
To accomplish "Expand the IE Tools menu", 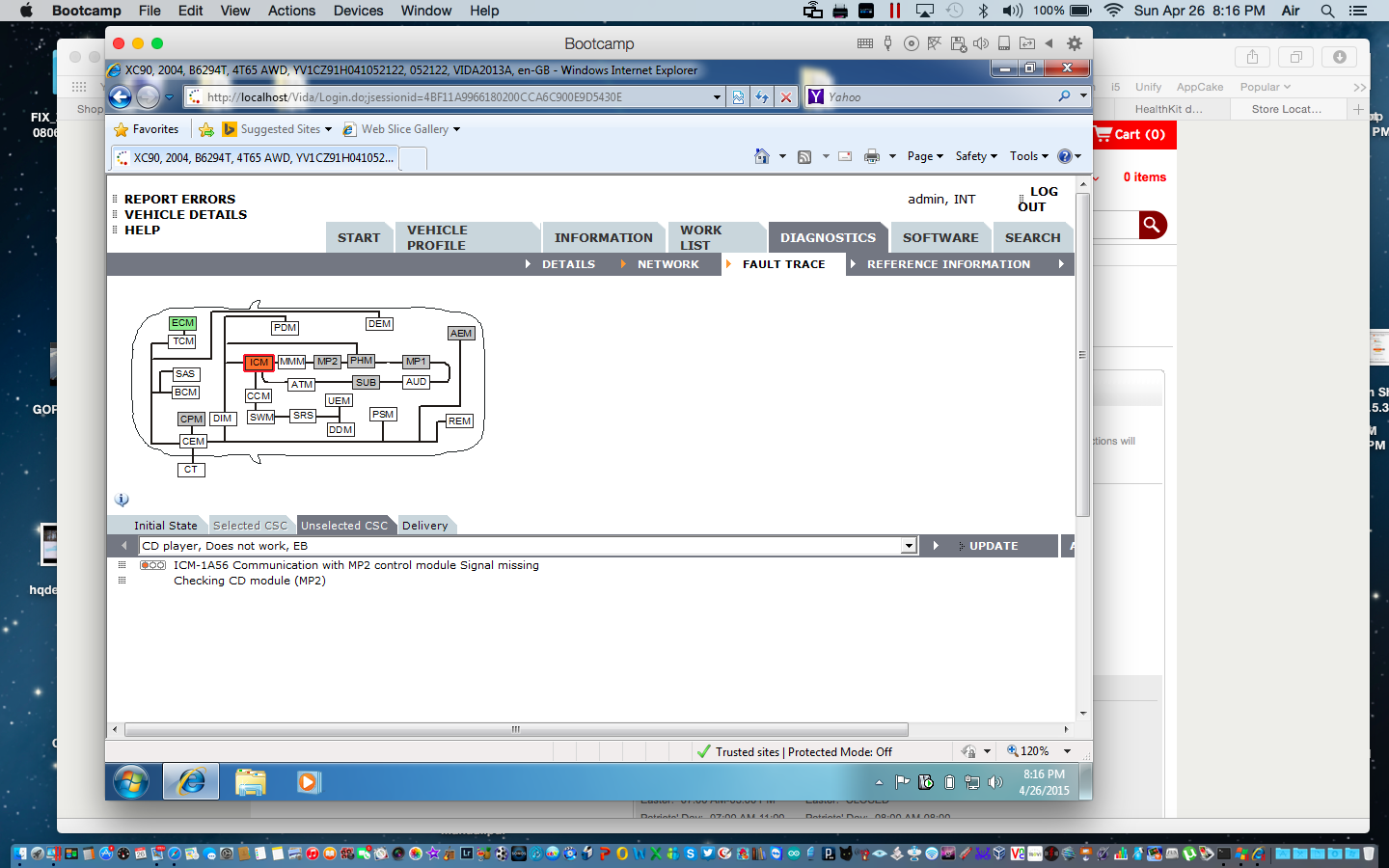I will 1028,156.
